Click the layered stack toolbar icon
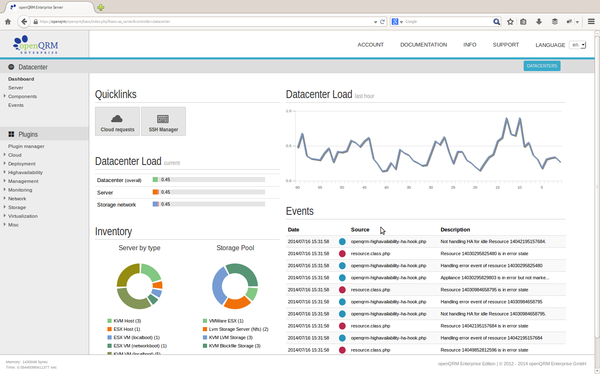The height and width of the screenshot is (374, 600). click(x=554, y=22)
